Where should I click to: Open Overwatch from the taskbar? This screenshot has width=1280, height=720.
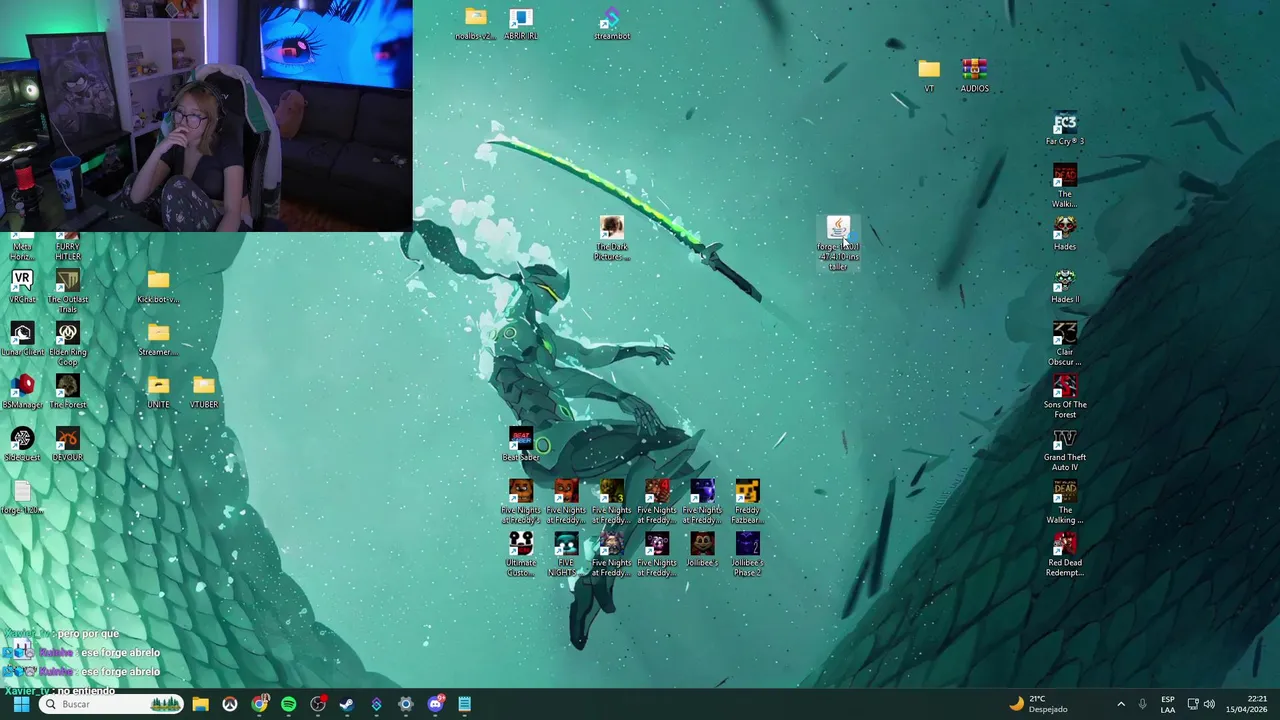(x=229, y=704)
